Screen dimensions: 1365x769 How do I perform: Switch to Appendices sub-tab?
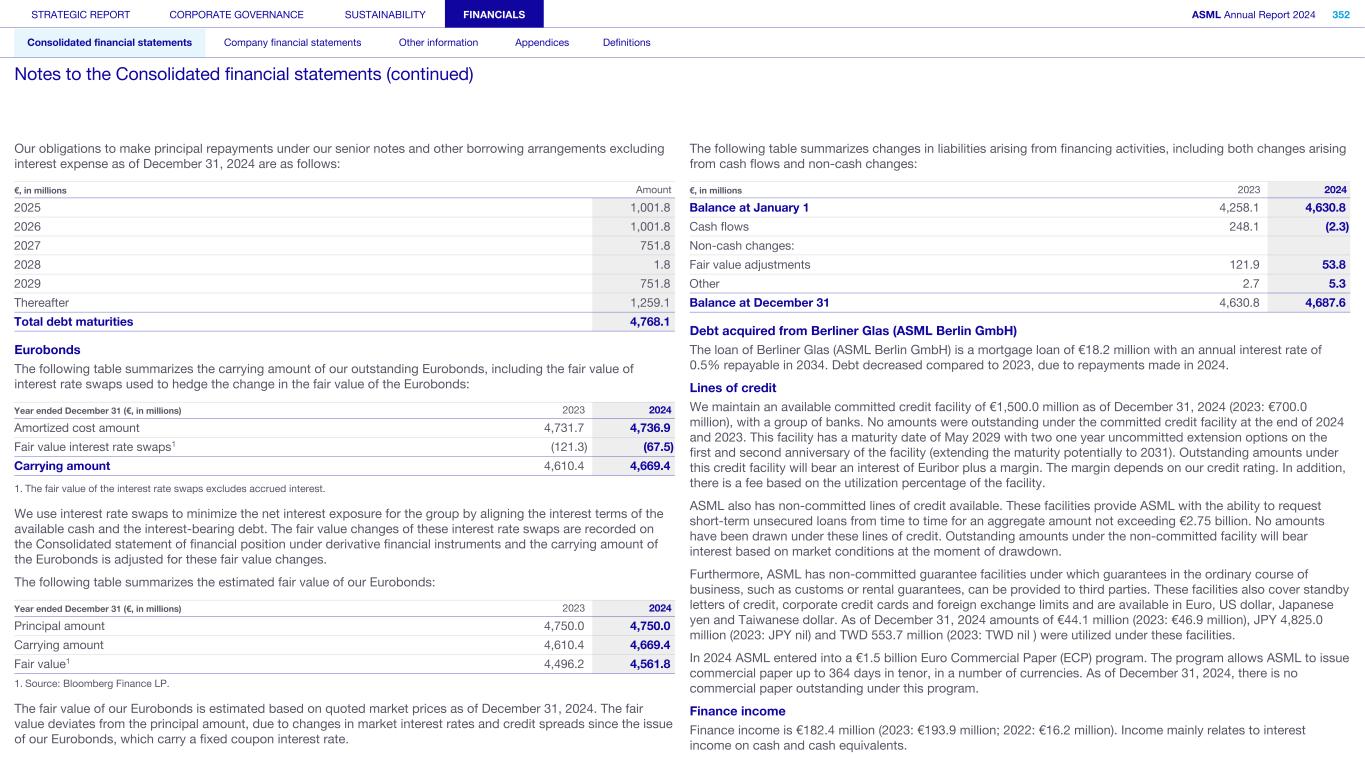click(x=541, y=43)
